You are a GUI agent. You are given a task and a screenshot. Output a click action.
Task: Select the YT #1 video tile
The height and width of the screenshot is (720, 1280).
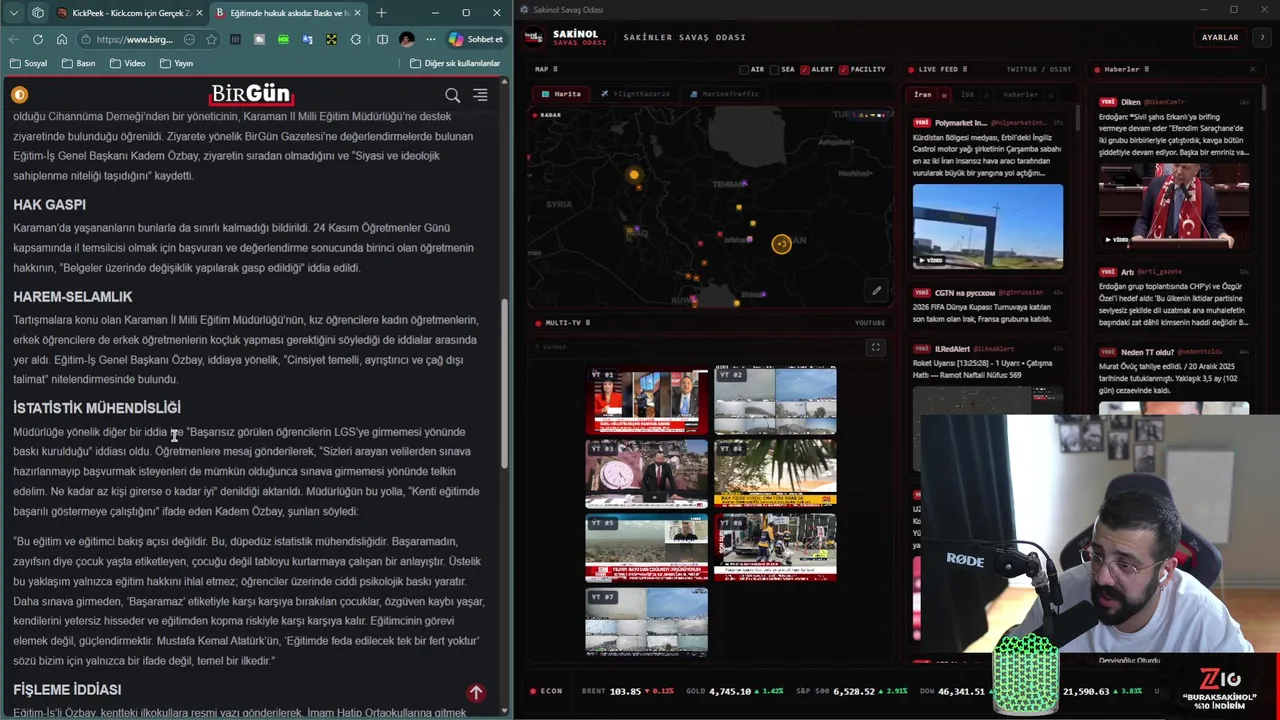(647, 401)
